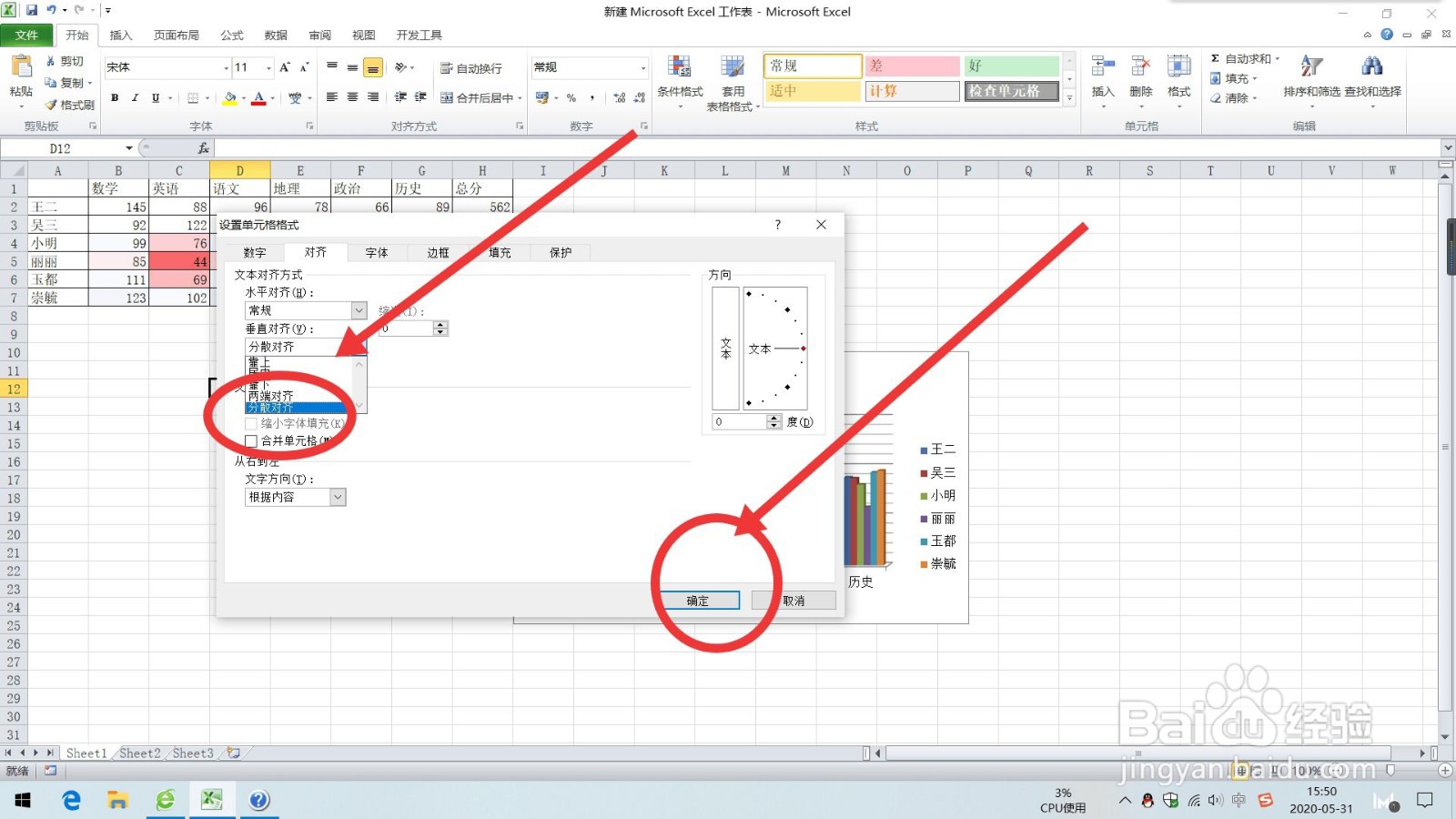
Task: Click the Center text alignment icon
Action: [352, 97]
